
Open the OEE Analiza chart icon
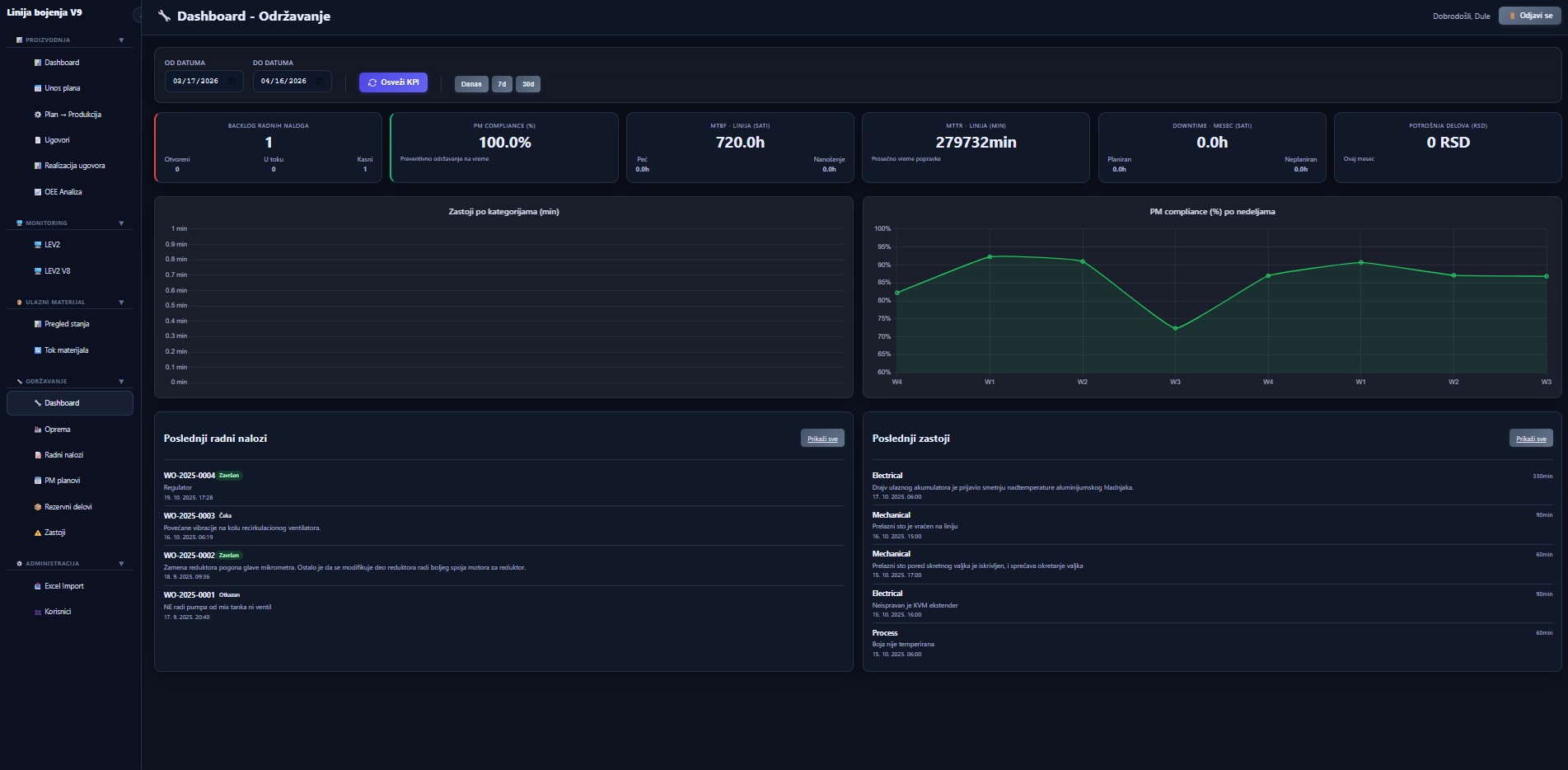point(37,192)
